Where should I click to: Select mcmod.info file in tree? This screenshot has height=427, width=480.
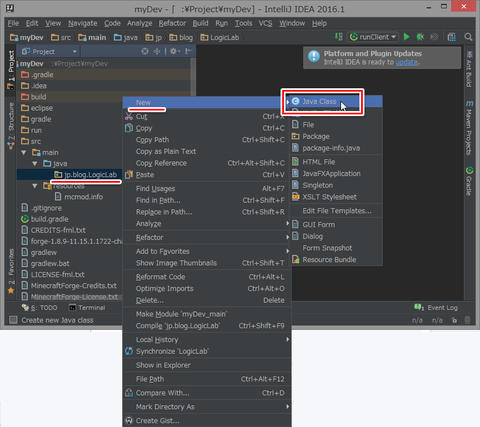point(79,197)
